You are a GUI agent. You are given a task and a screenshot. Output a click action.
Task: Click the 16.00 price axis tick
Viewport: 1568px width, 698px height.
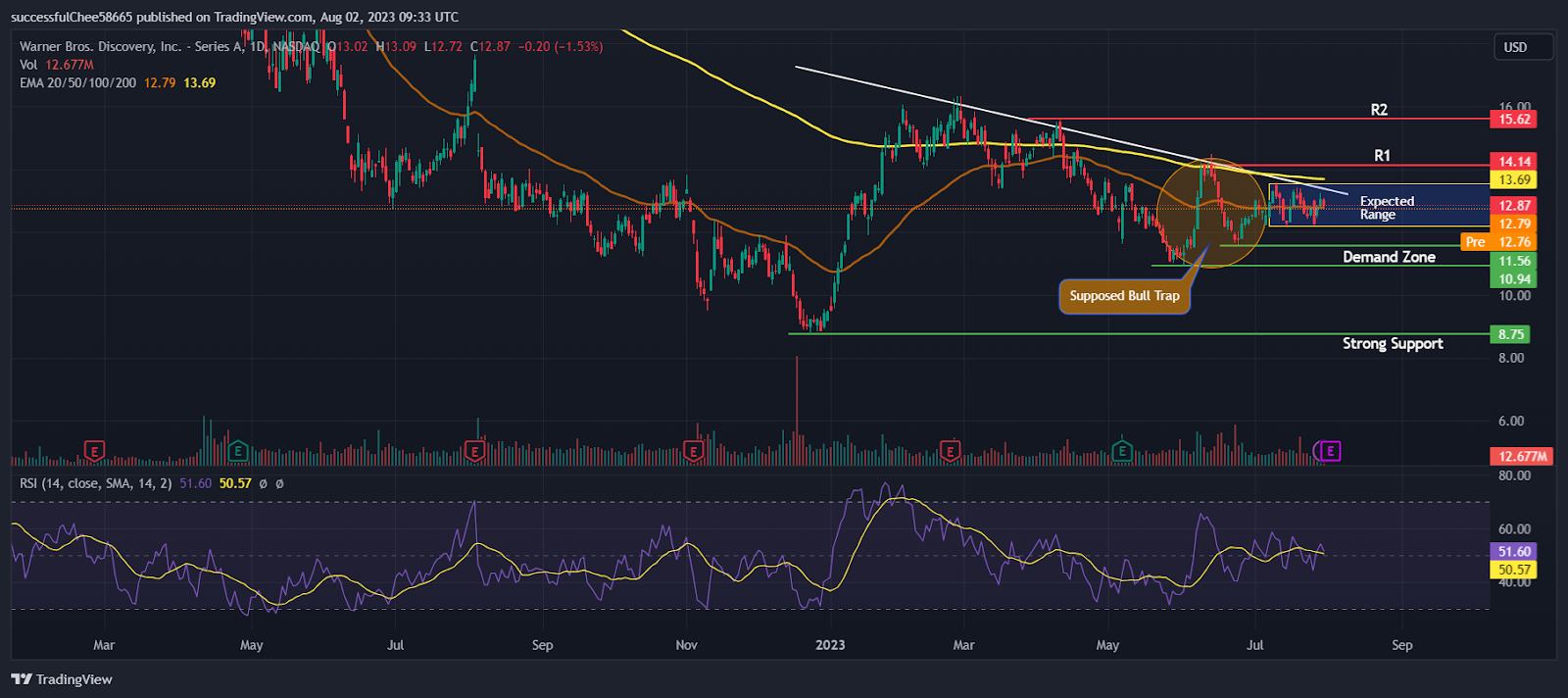click(x=1514, y=107)
